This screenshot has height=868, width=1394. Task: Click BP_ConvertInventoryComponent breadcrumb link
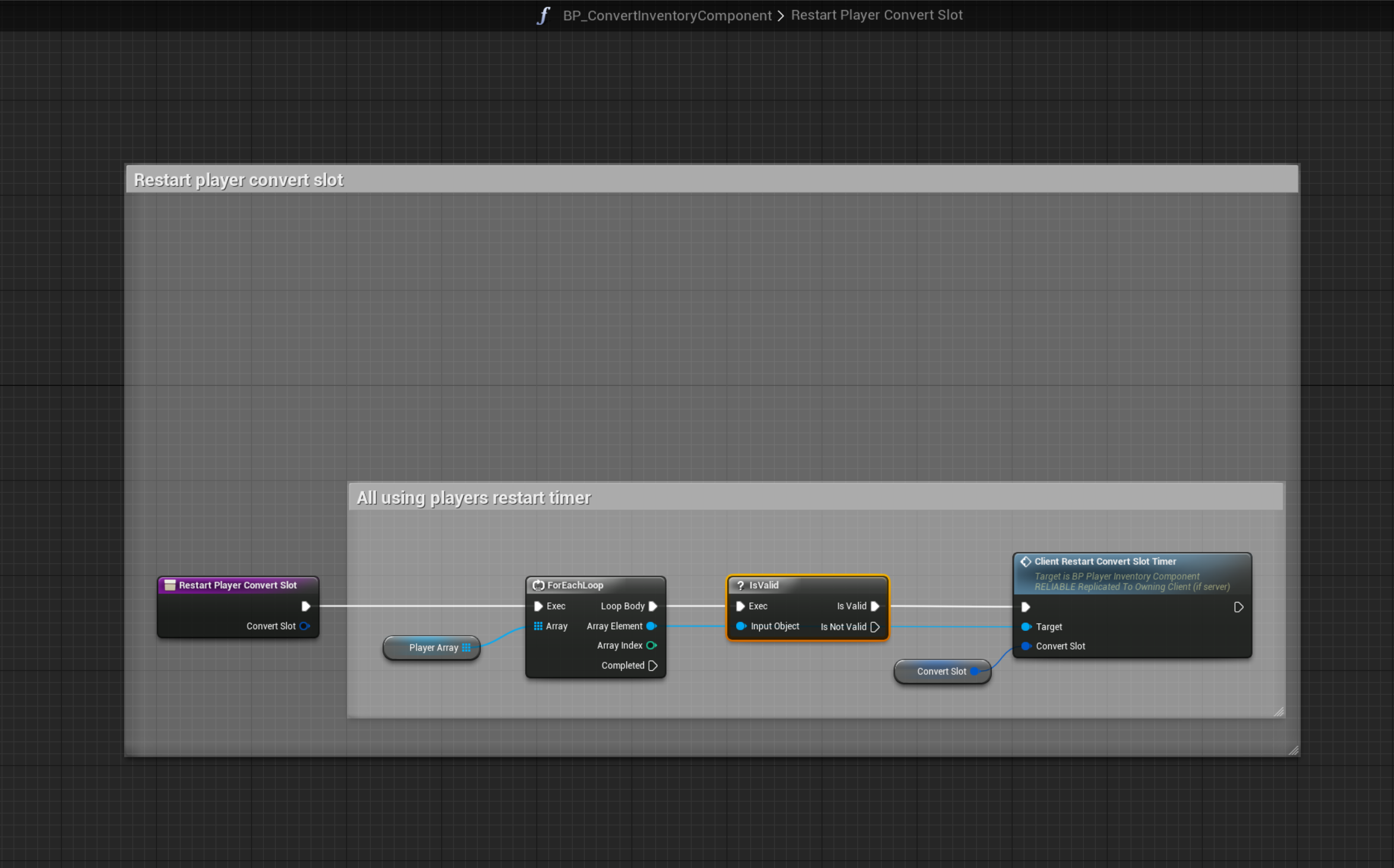(667, 15)
